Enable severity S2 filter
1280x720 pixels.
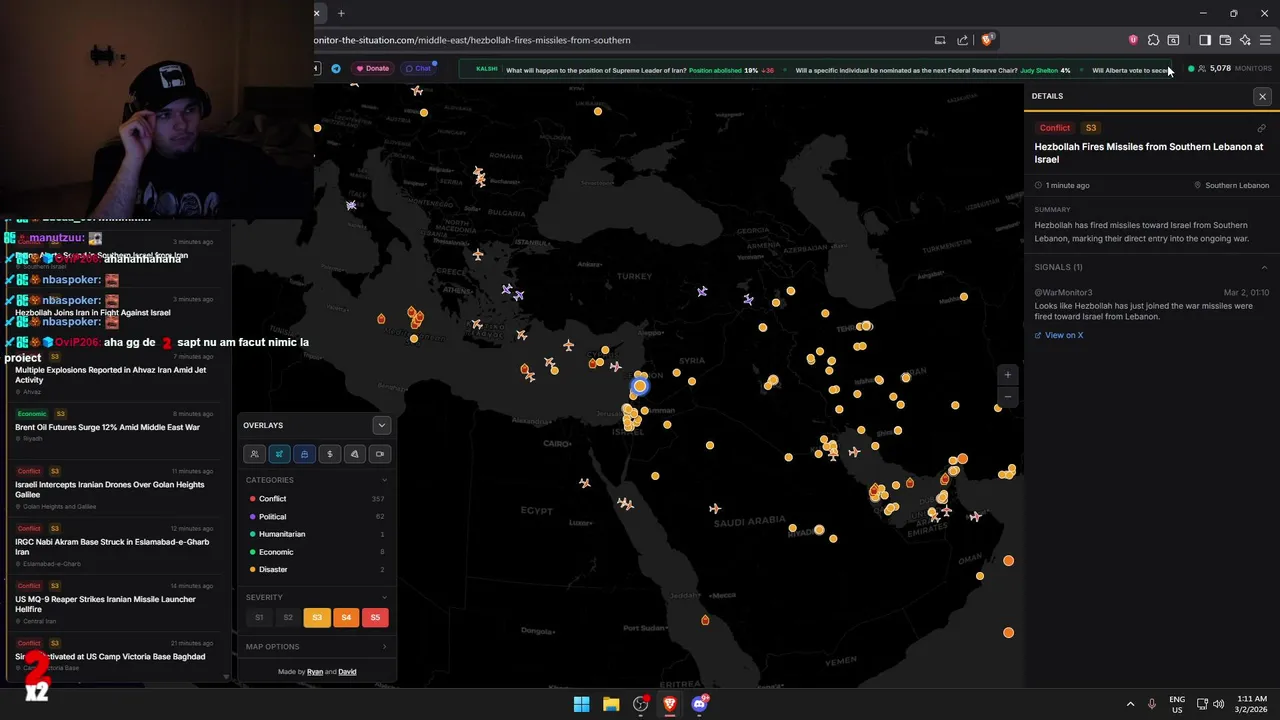(x=288, y=618)
